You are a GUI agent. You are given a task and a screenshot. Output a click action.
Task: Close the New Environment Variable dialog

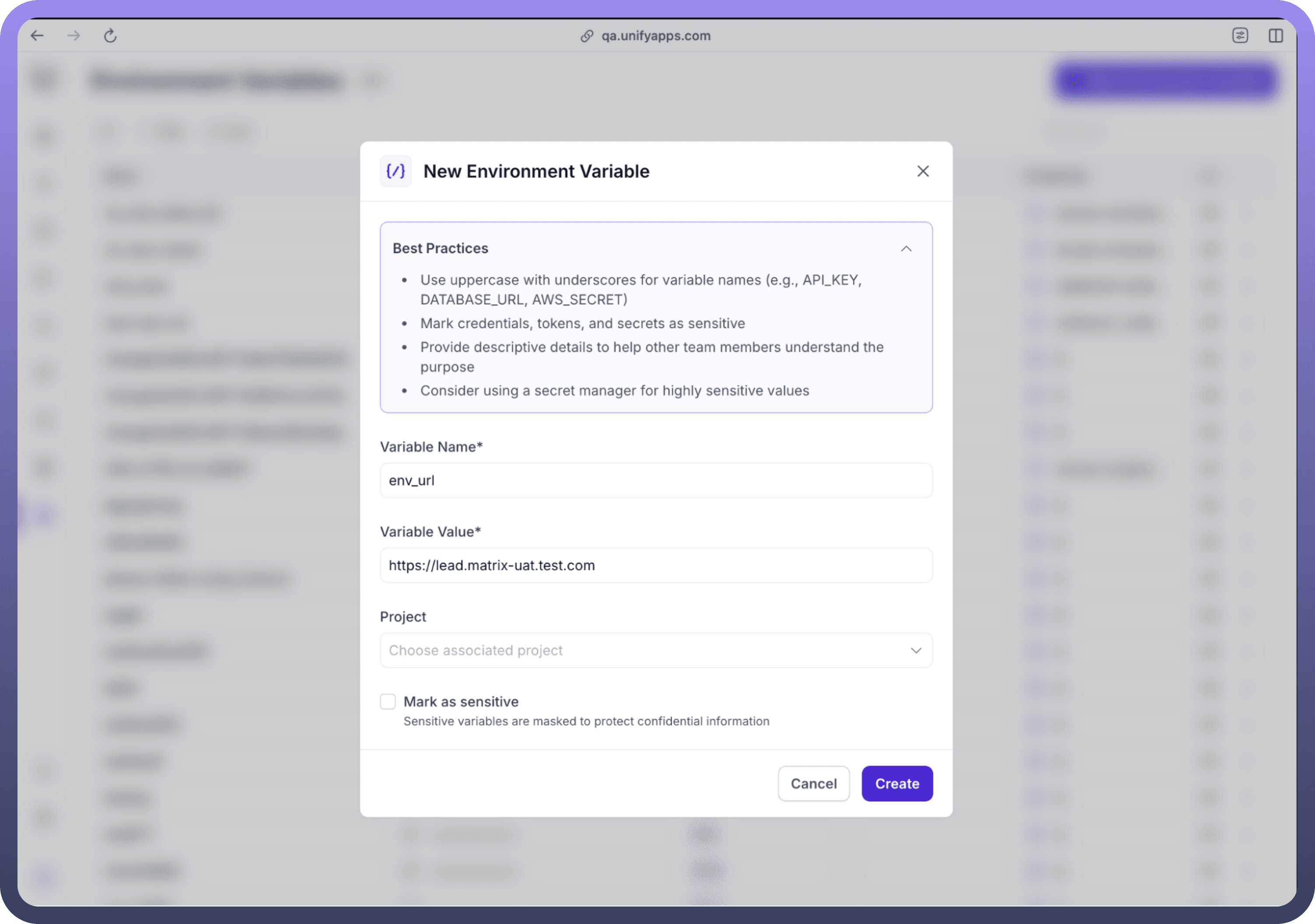pos(923,171)
